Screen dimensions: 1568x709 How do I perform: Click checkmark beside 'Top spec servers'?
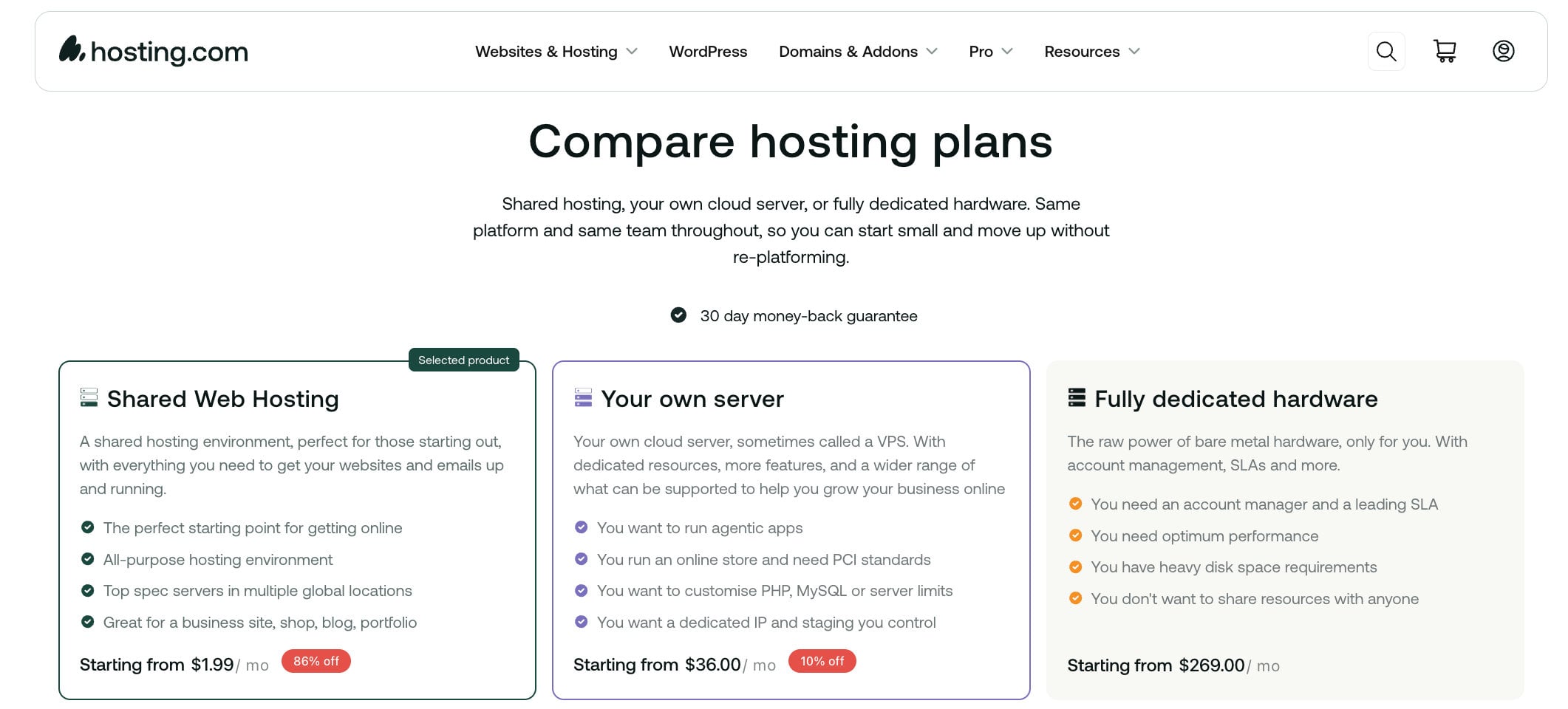pos(87,591)
